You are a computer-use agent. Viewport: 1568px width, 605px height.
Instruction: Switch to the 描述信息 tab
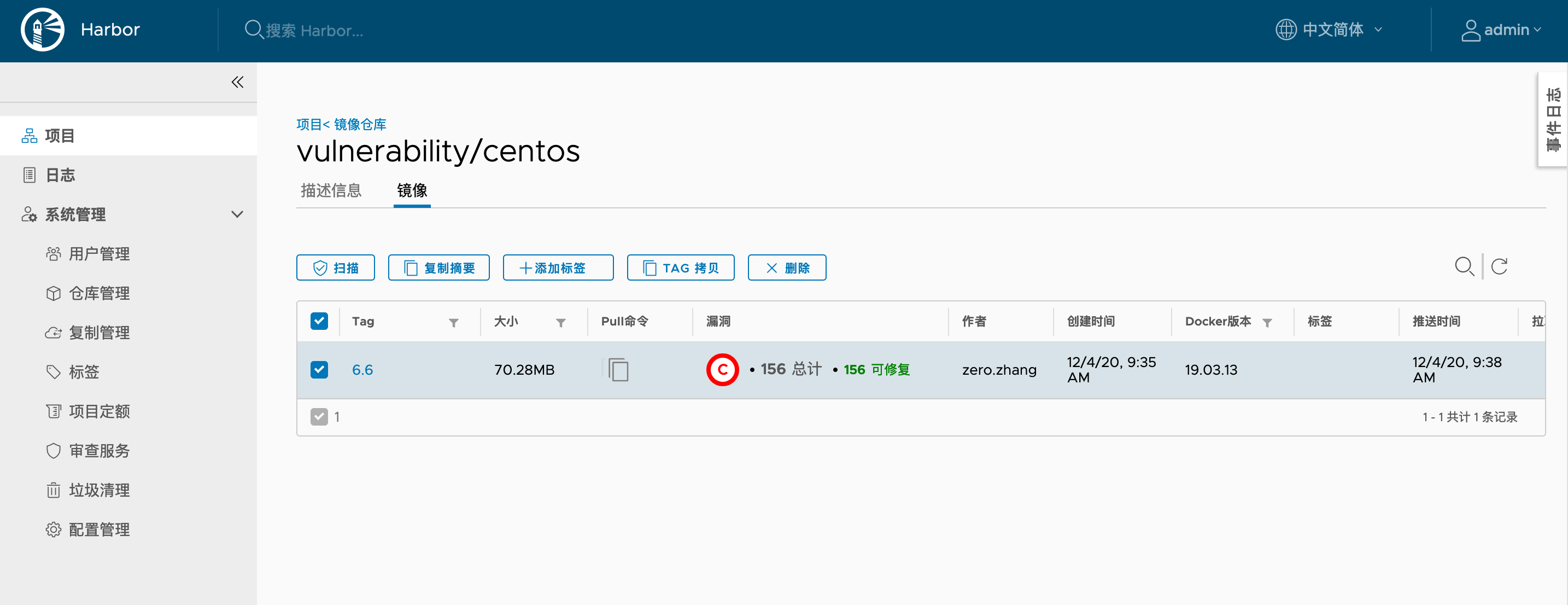point(331,191)
